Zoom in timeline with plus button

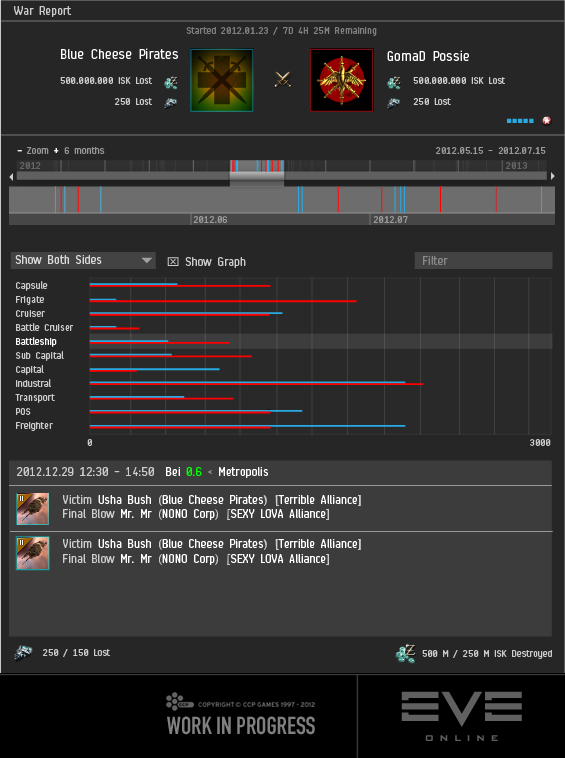pyautogui.click(x=56, y=150)
